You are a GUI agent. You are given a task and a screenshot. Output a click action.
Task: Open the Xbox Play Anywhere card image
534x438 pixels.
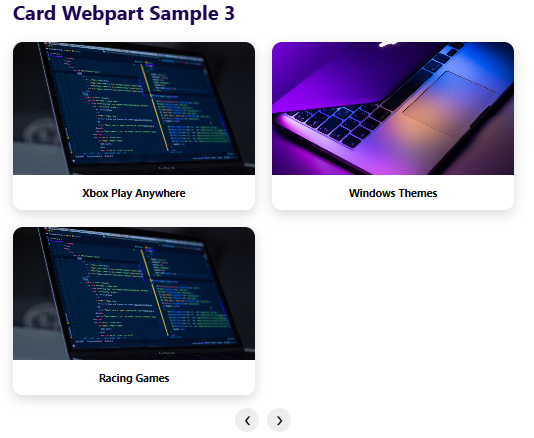pyautogui.click(x=134, y=108)
